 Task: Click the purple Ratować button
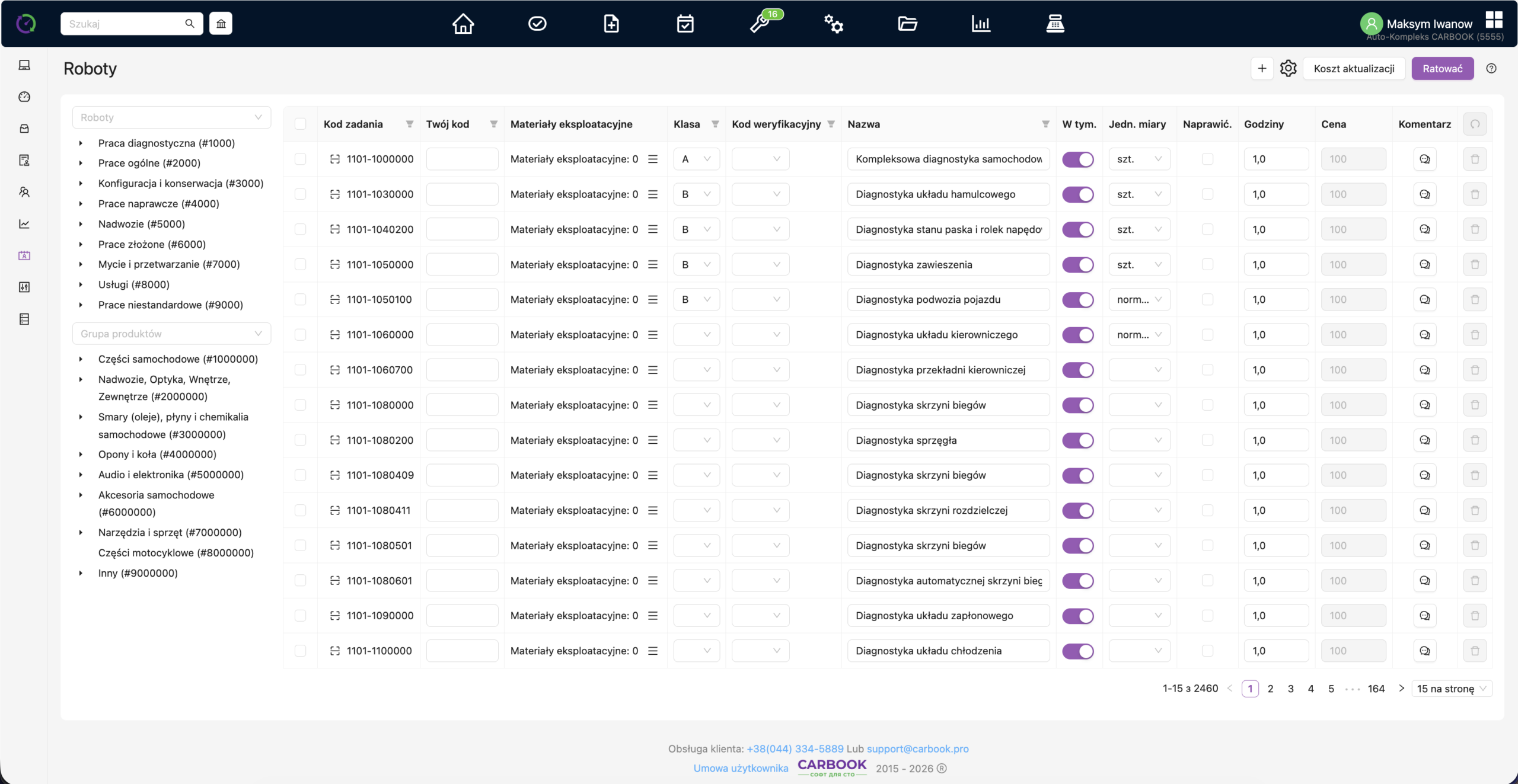[x=1442, y=69]
